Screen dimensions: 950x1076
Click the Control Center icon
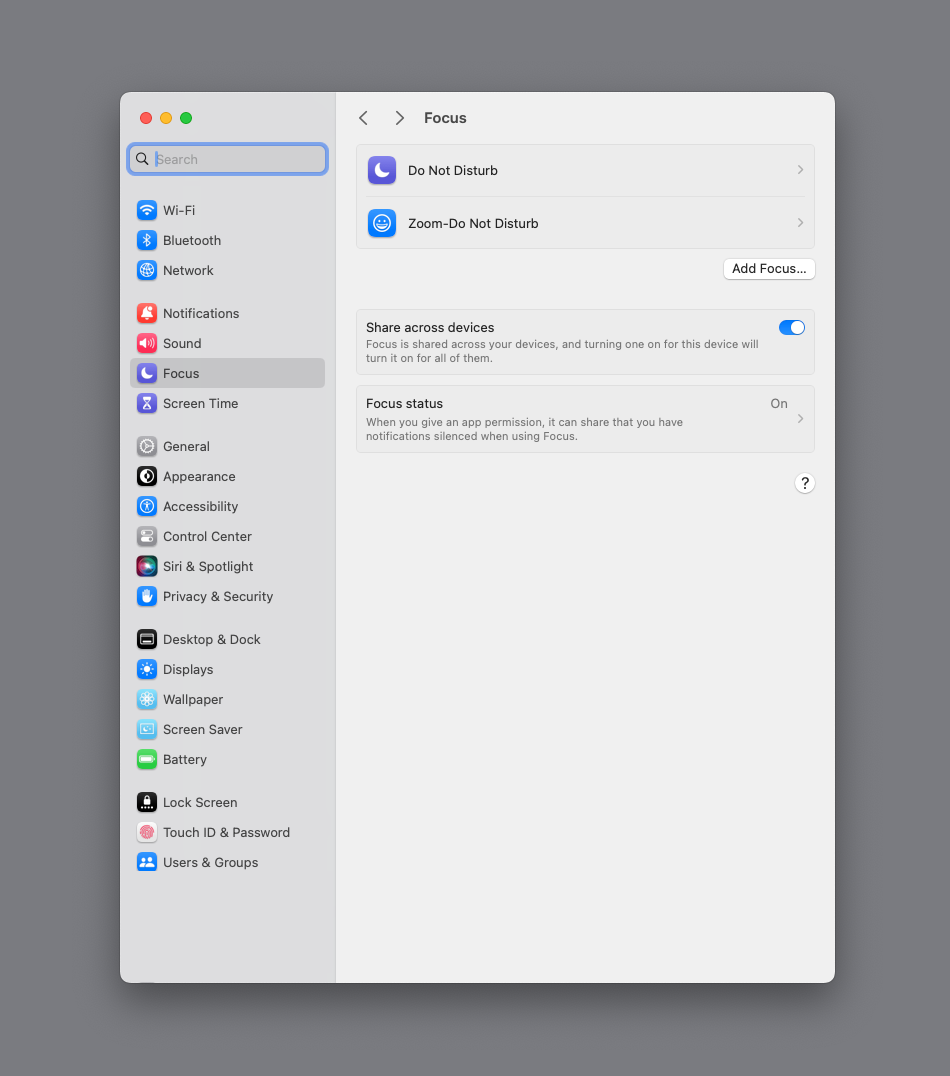pyautogui.click(x=147, y=537)
